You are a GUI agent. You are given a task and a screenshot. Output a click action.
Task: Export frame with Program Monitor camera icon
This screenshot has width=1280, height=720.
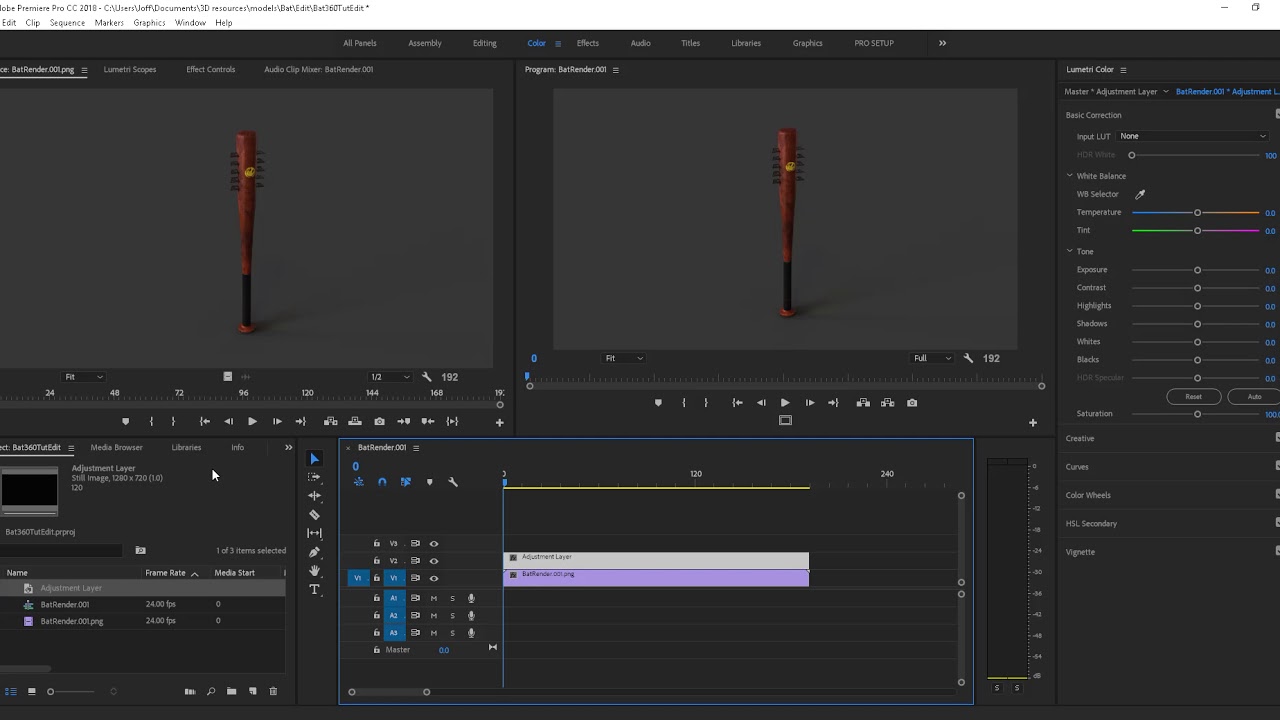point(912,403)
